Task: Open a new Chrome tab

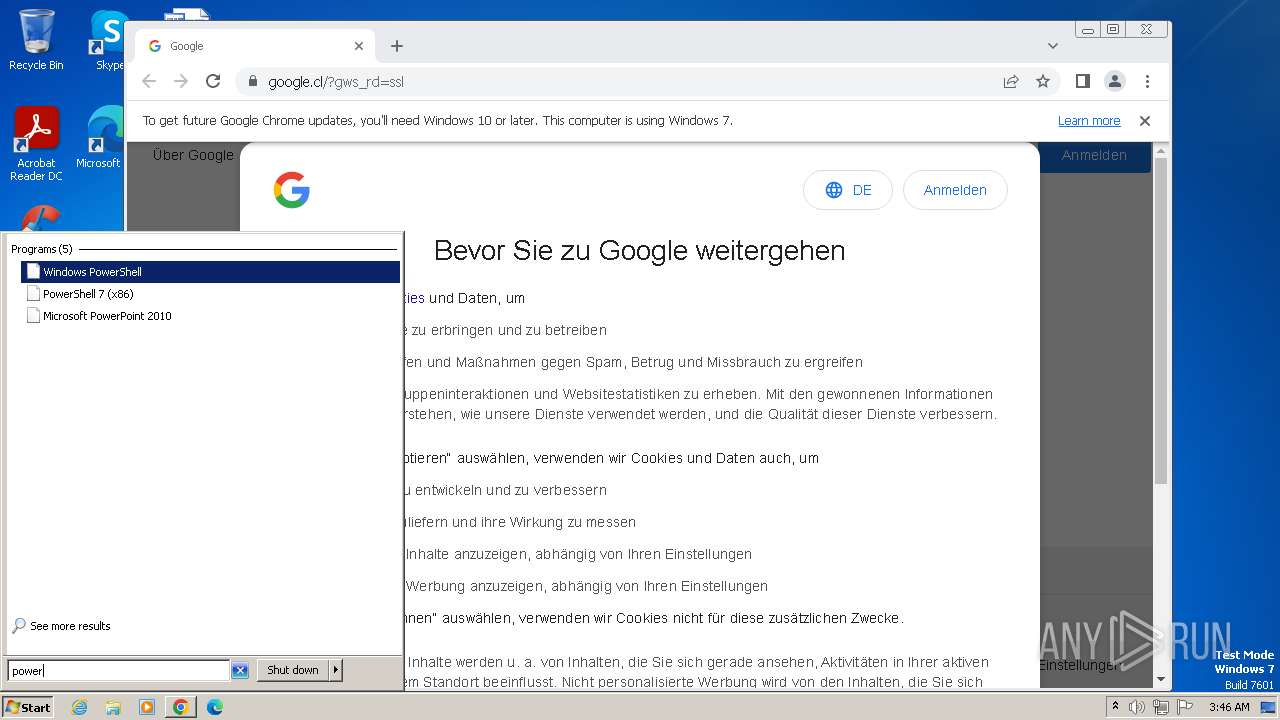Action: click(x=397, y=46)
